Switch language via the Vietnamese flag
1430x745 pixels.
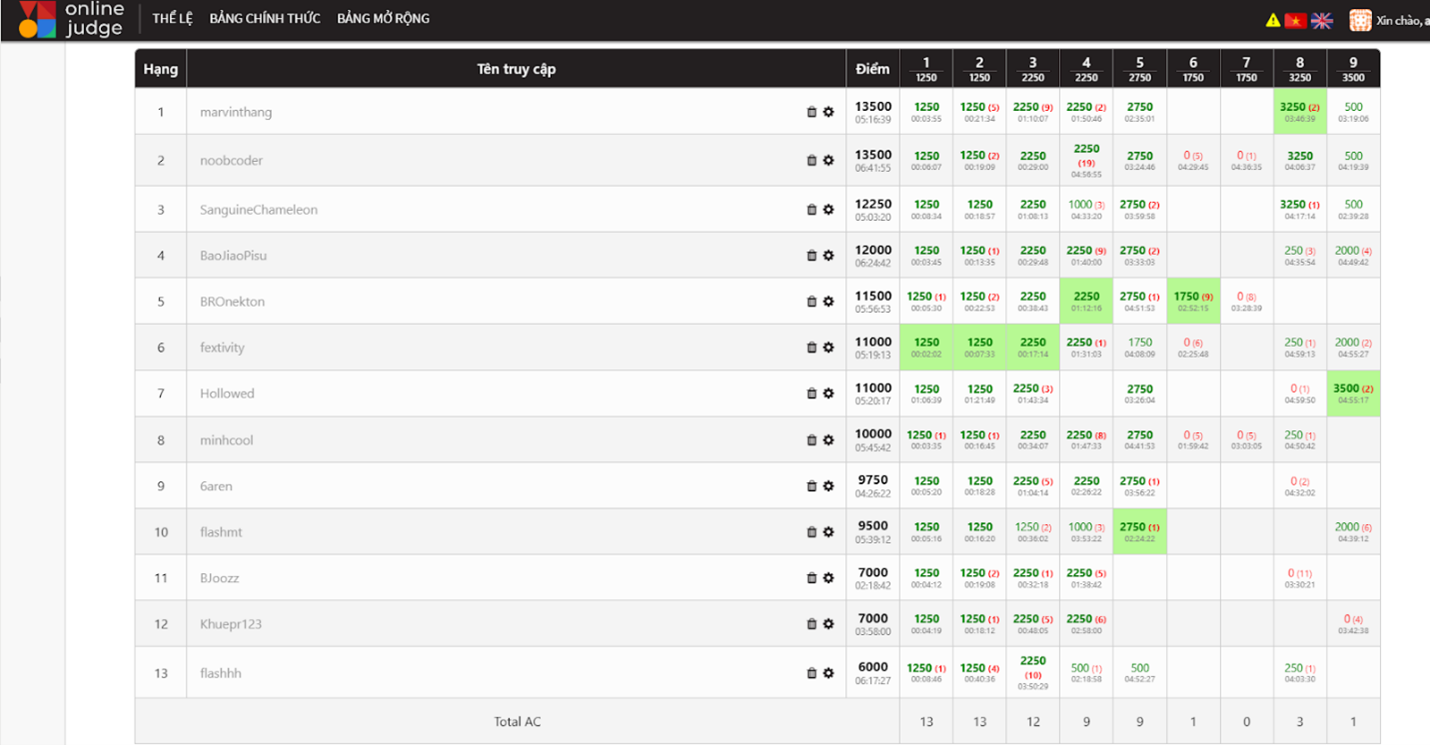(1296, 20)
